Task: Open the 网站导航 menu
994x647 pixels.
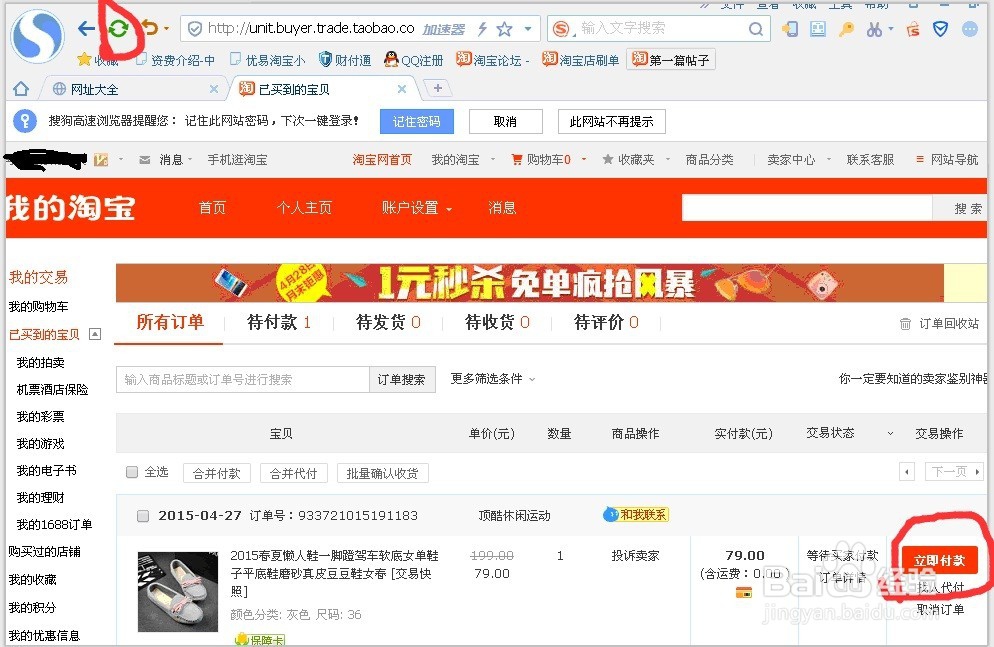Action: tap(947, 160)
